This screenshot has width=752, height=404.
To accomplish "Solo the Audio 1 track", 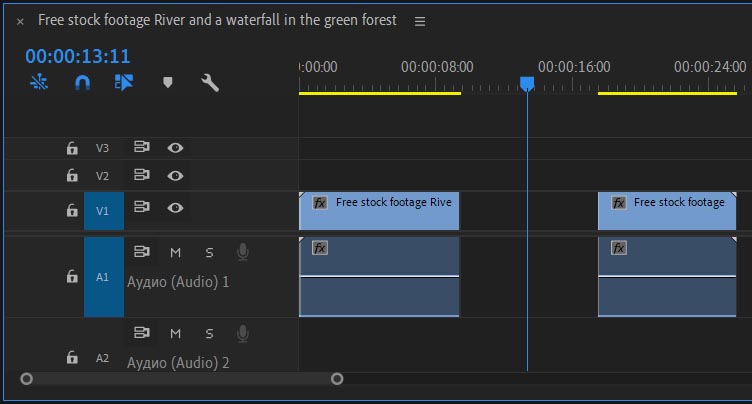I will [x=209, y=252].
